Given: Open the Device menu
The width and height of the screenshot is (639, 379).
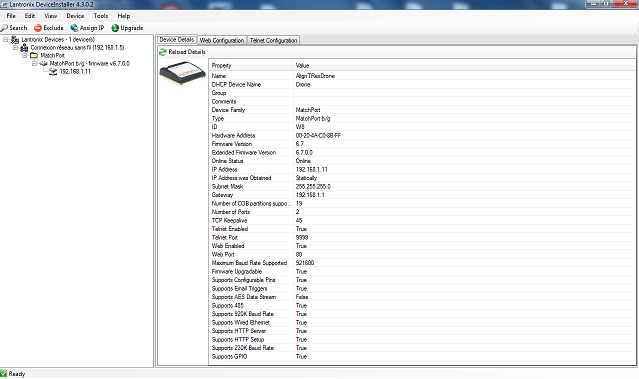Looking at the screenshot, I should coord(75,16).
